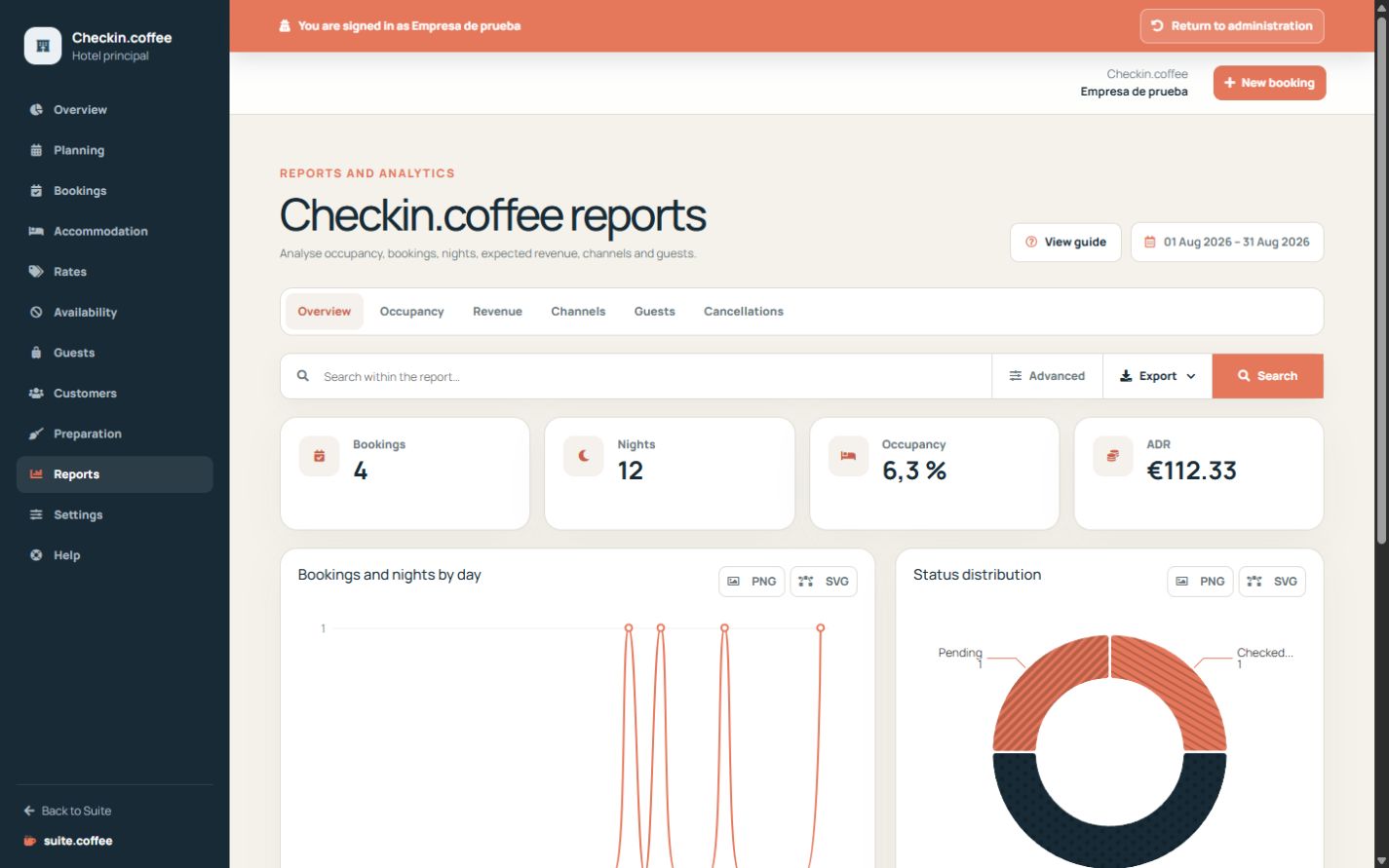Image resolution: width=1389 pixels, height=868 pixels.
Task: Open the View guide button
Action: (x=1065, y=243)
